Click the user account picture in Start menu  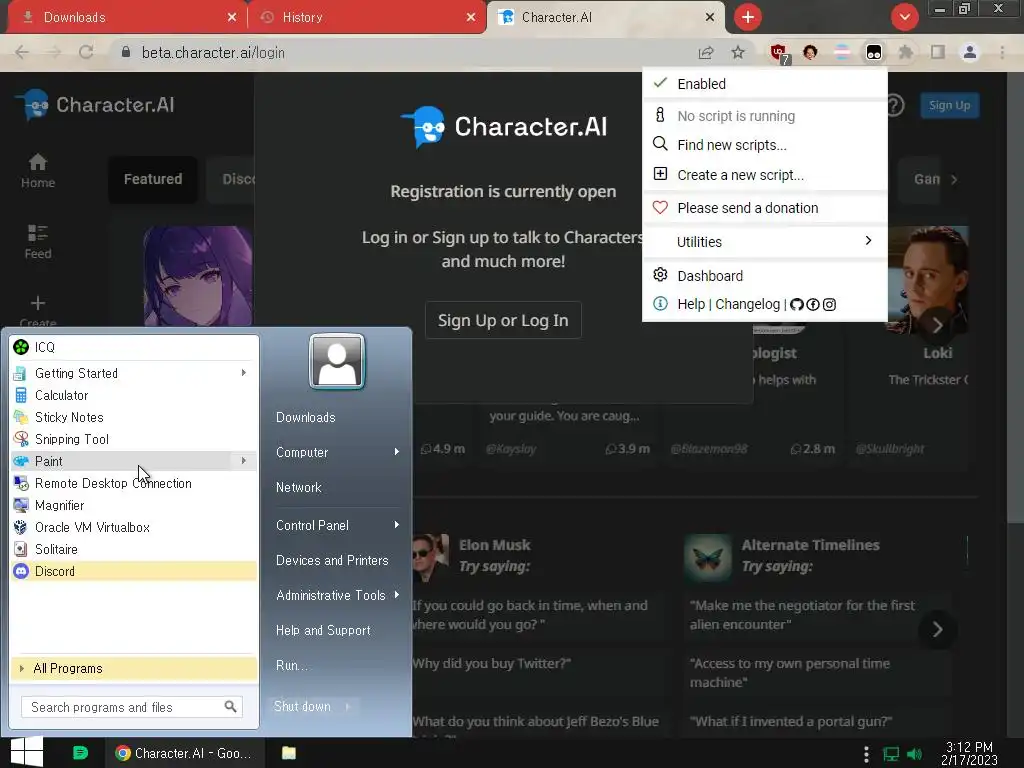[337, 361]
